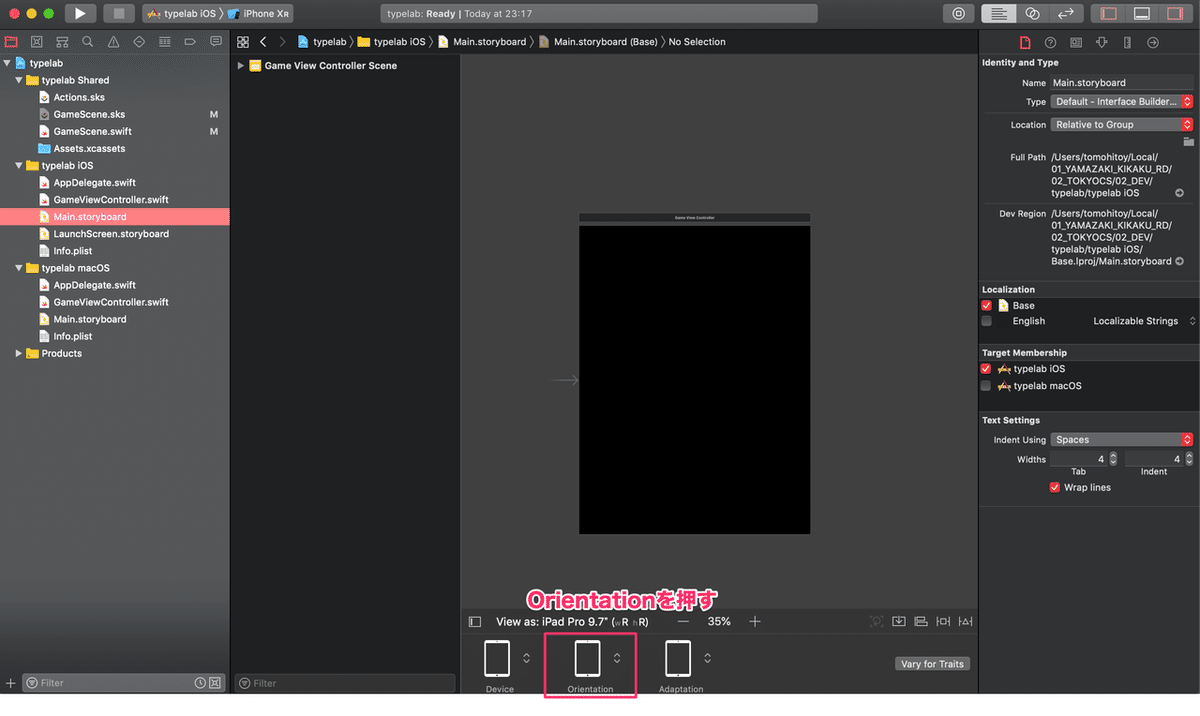Click Update Frames icon
This screenshot has height=716, width=1200.
(877, 621)
